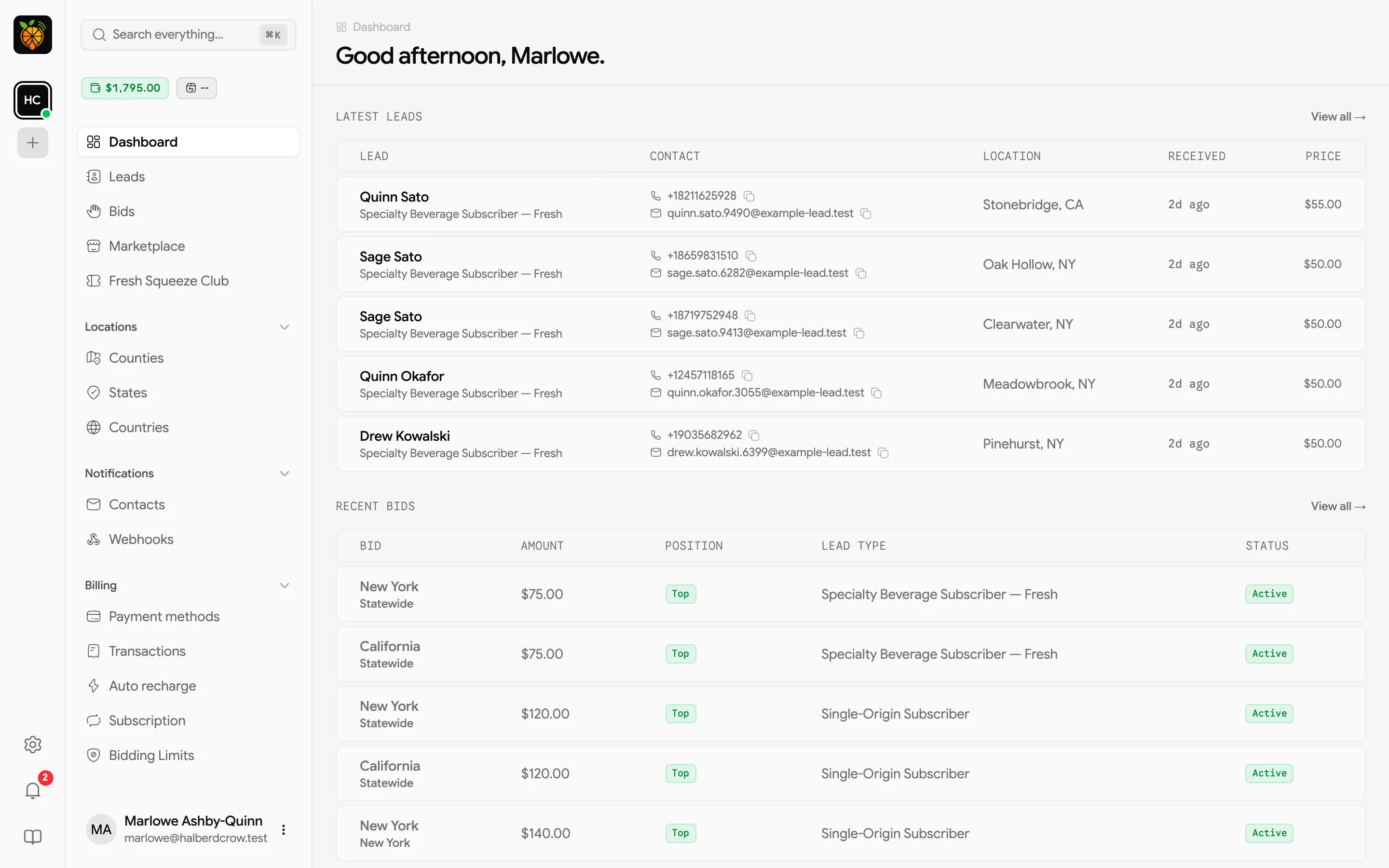Open user menu three-dot button

284,829
